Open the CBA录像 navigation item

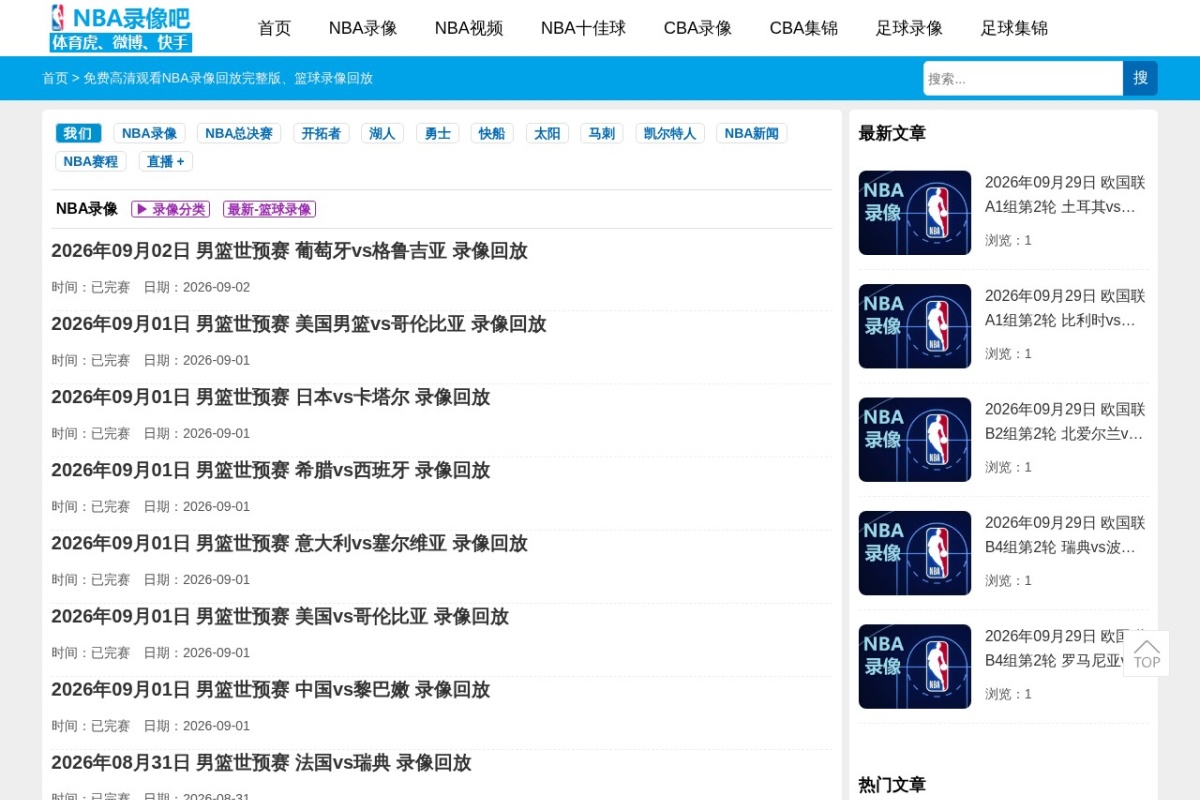click(x=698, y=28)
